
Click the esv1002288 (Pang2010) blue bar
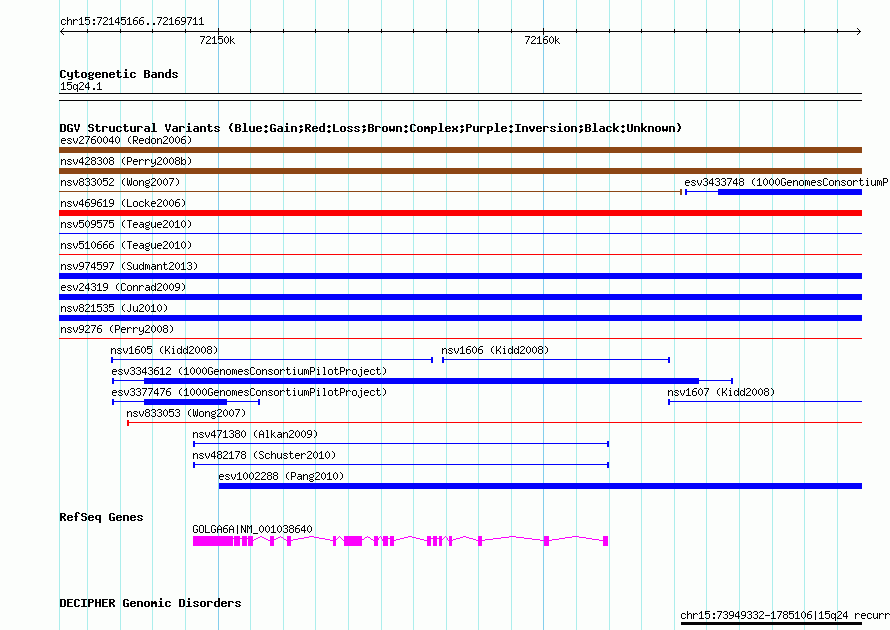(x=540, y=486)
